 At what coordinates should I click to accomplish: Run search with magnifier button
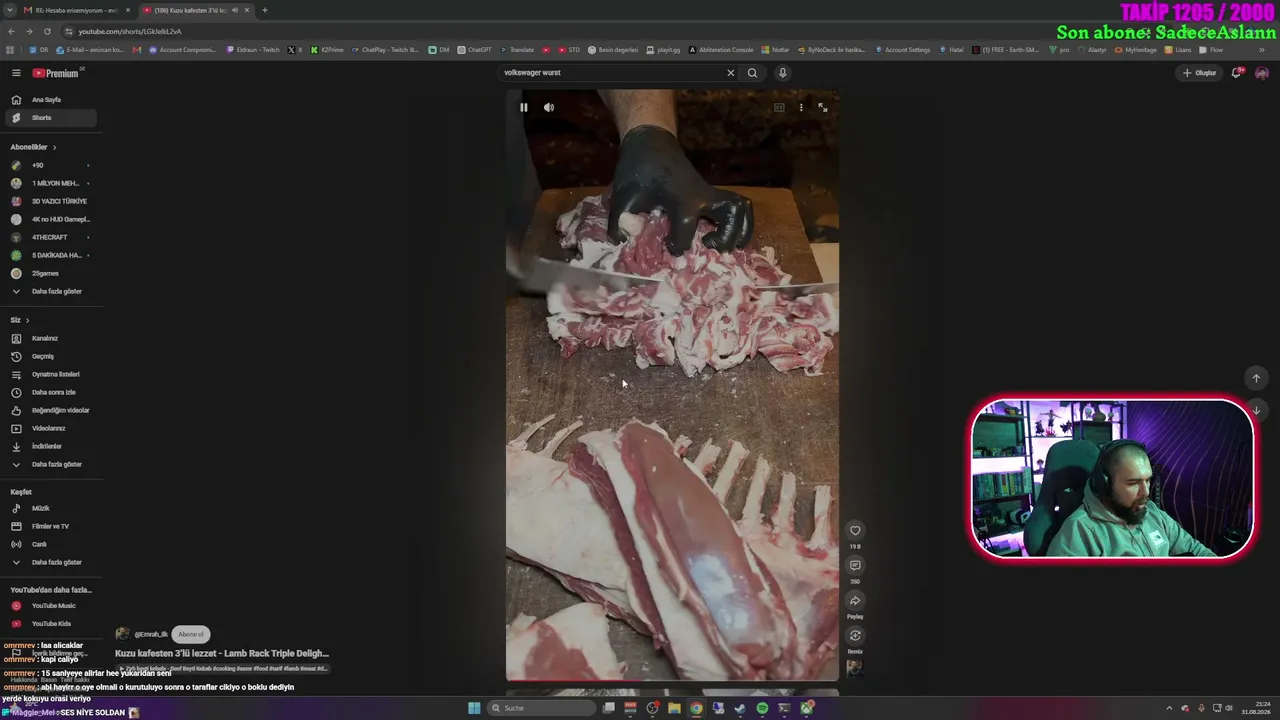752,73
